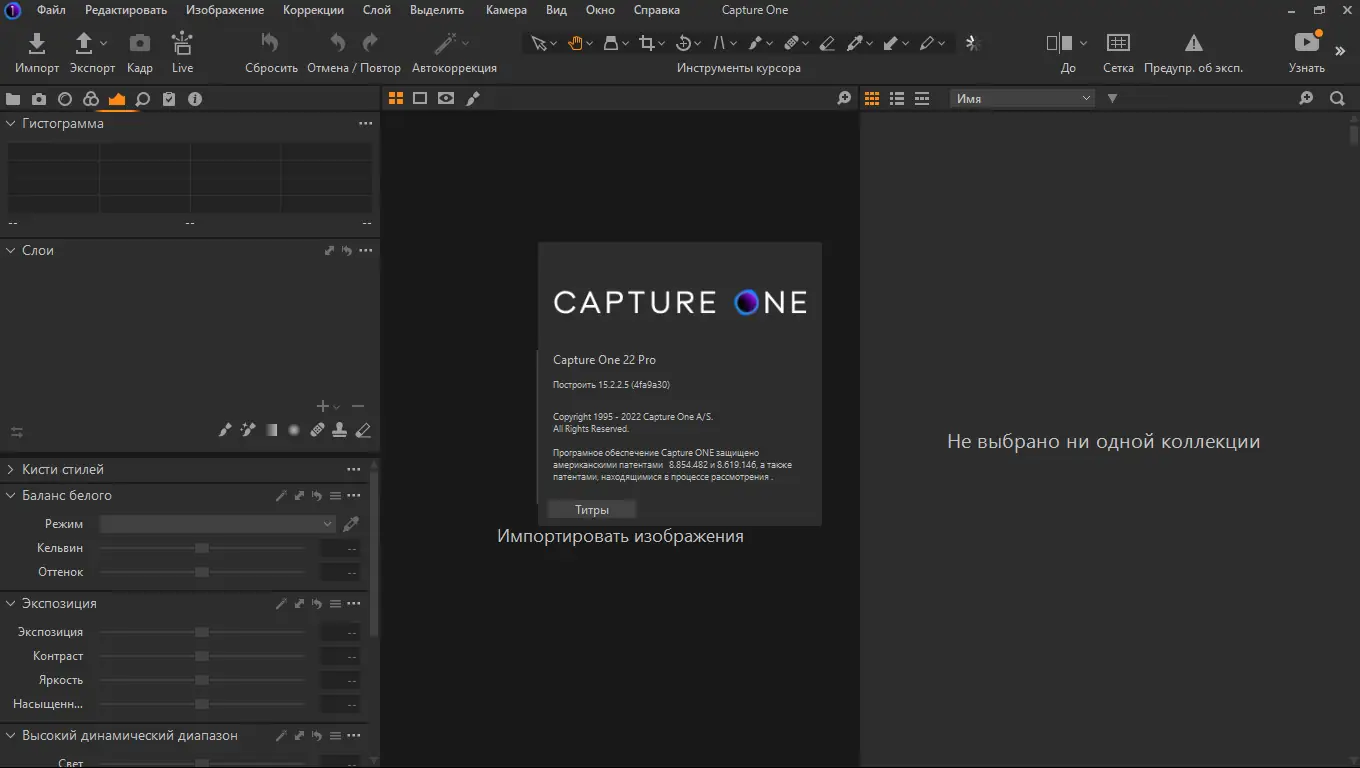Screen dimensions: 1360x768
Task: Toggle the Сетка grid overlay
Action: 1118,44
